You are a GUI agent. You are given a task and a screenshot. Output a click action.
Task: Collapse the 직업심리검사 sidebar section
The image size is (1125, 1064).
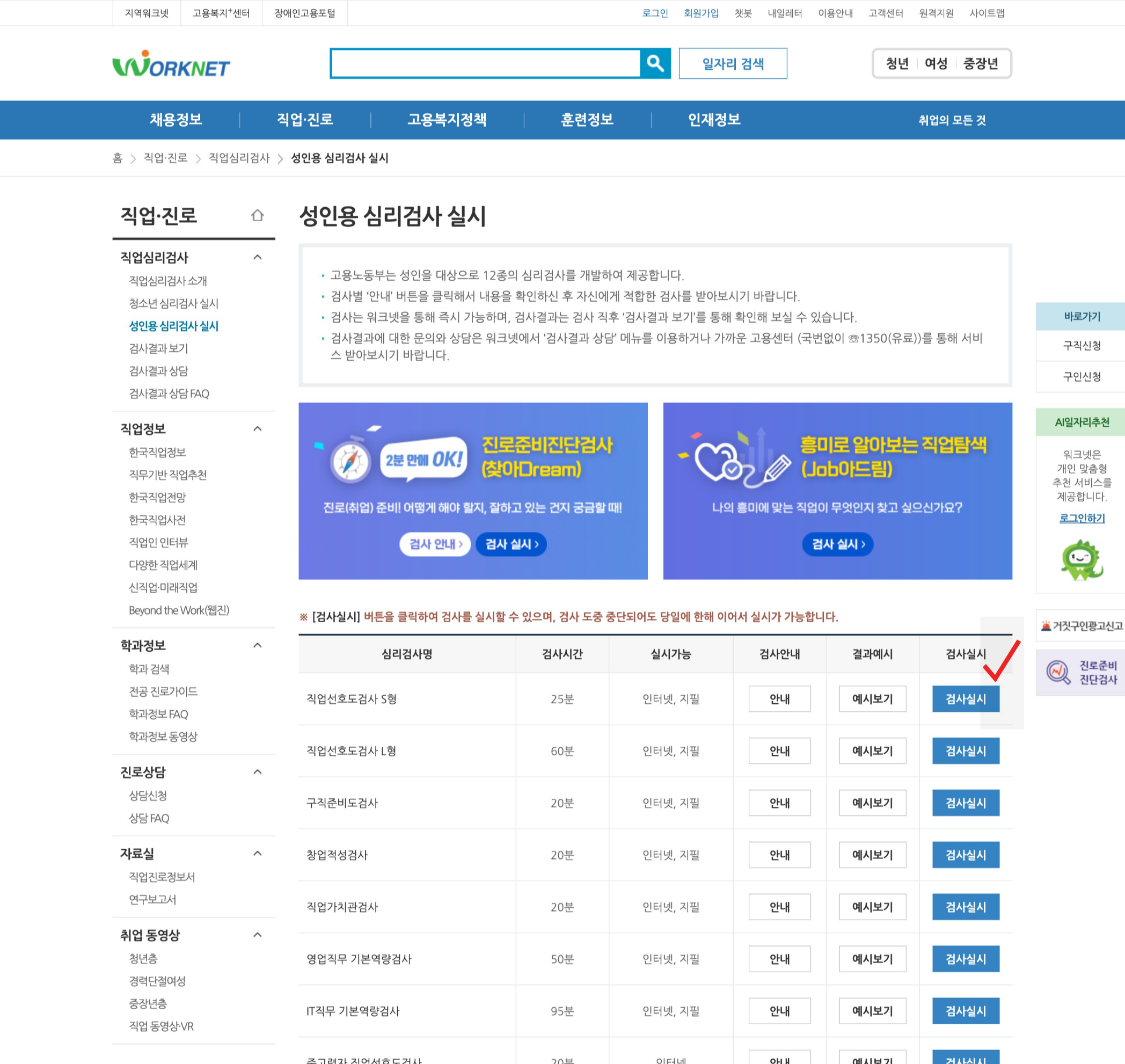pos(258,258)
